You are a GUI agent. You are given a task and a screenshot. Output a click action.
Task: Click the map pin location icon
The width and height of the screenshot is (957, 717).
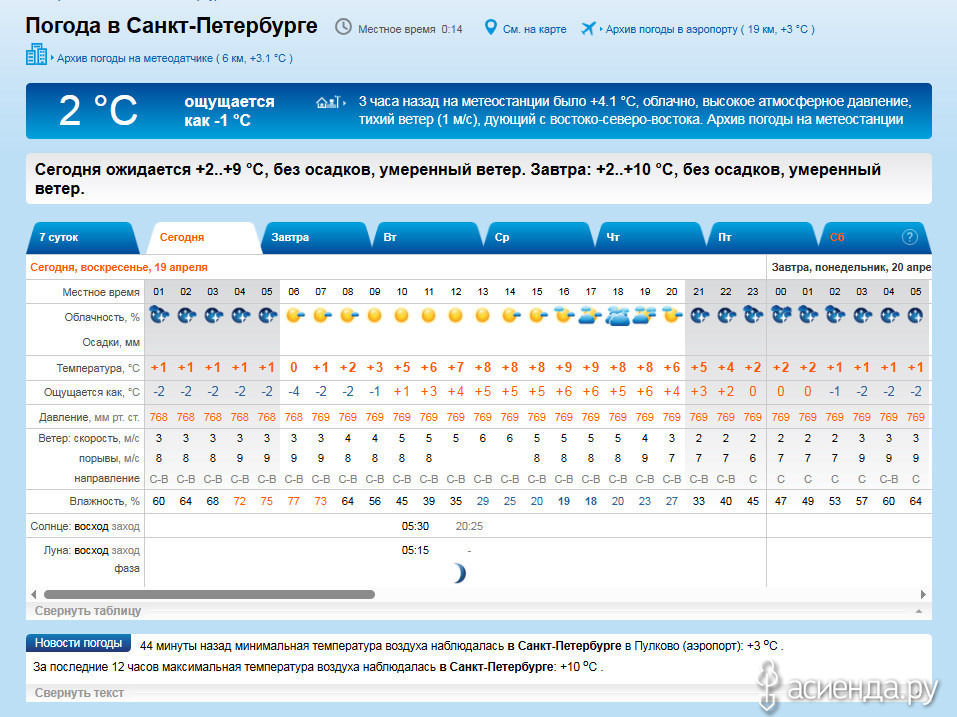490,27
